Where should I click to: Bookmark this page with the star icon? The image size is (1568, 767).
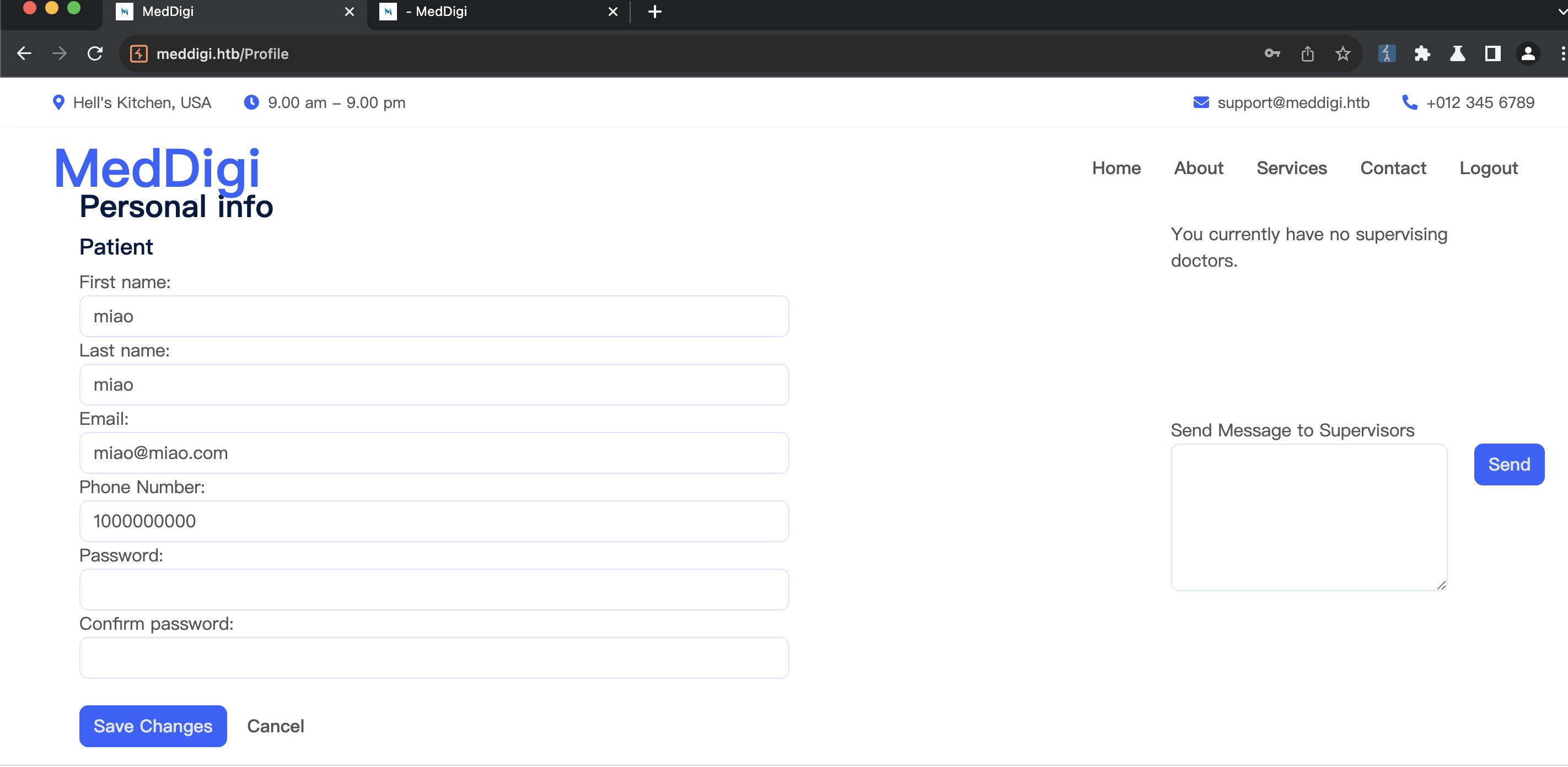[x=1342, y=53]
